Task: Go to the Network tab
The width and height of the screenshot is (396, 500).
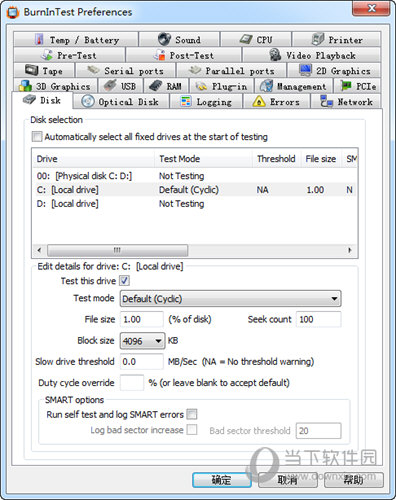Action: pyautogui.click(x=346, y=101)
